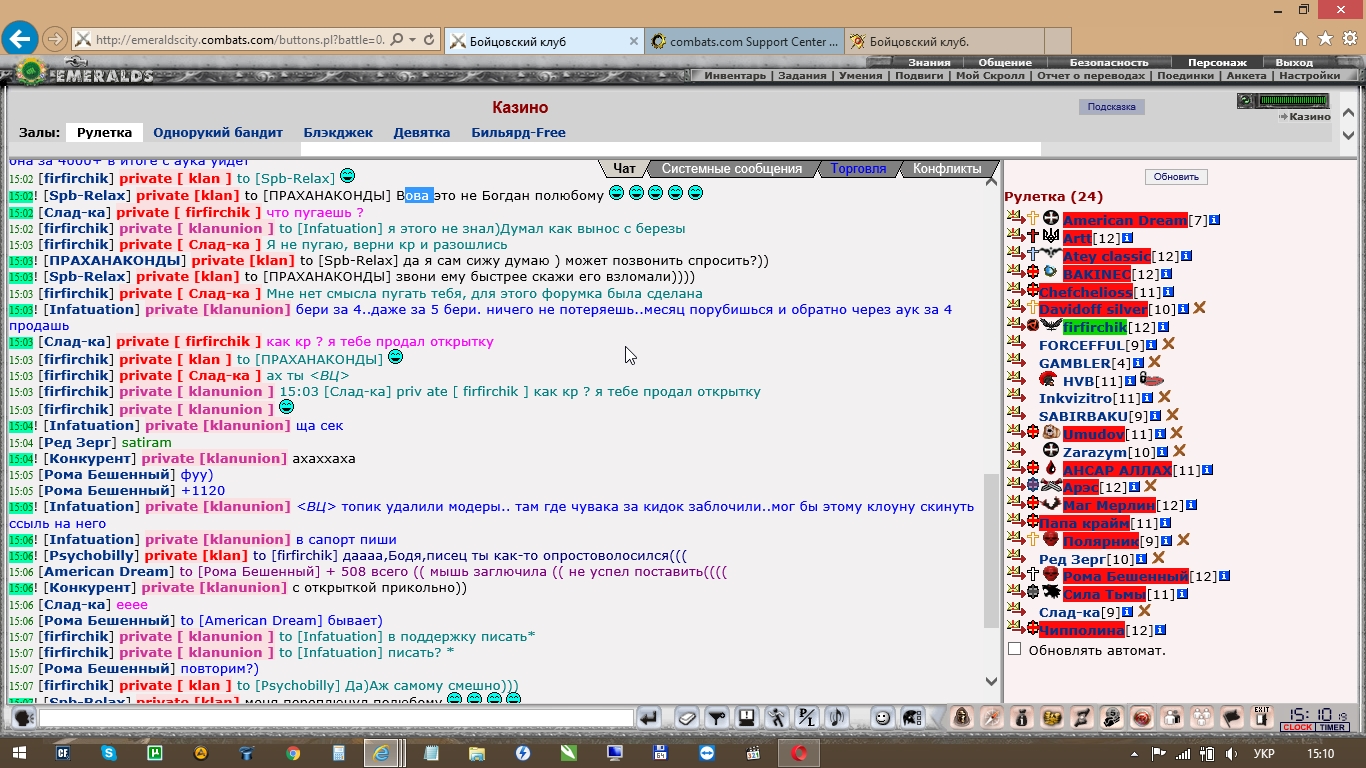Enable the 'Обновлять автомат.' checkbox
1366x768 pixels.
point(1014,649)
